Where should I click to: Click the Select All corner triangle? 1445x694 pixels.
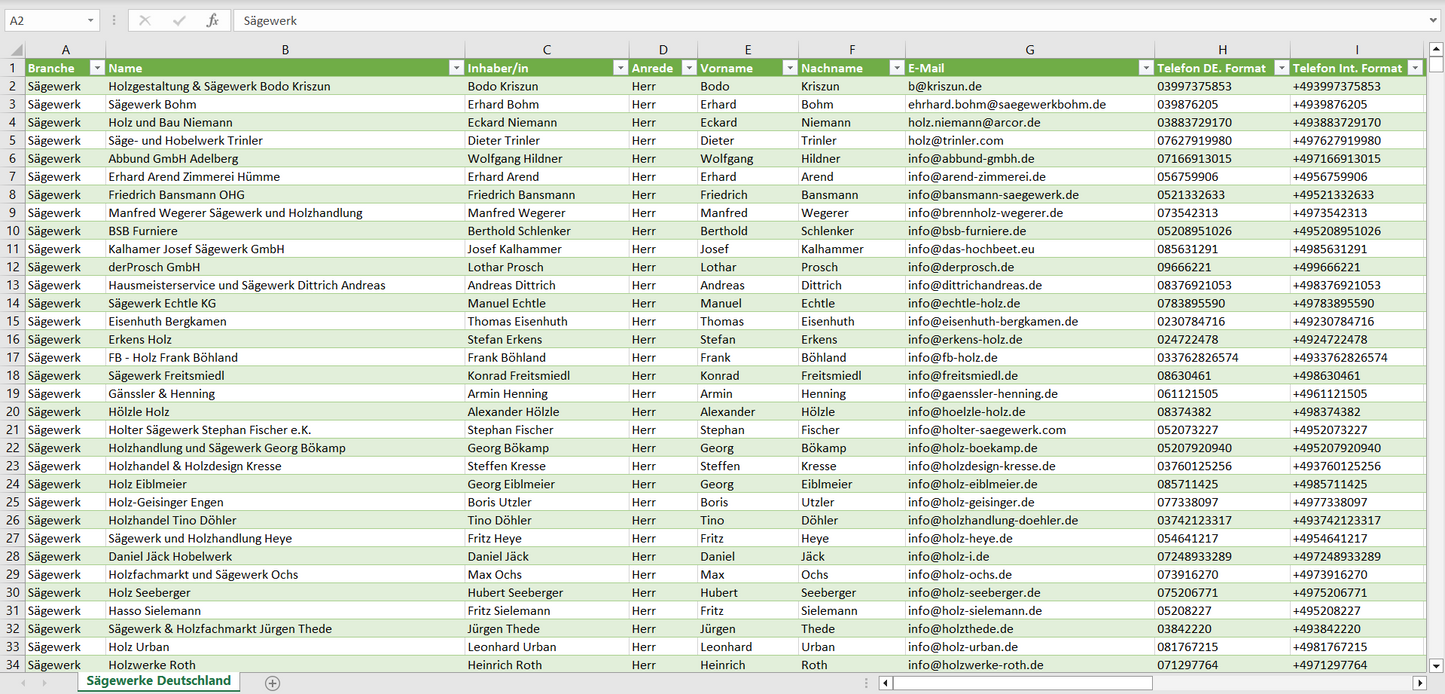pyautogui.click(x=14, y=50)
